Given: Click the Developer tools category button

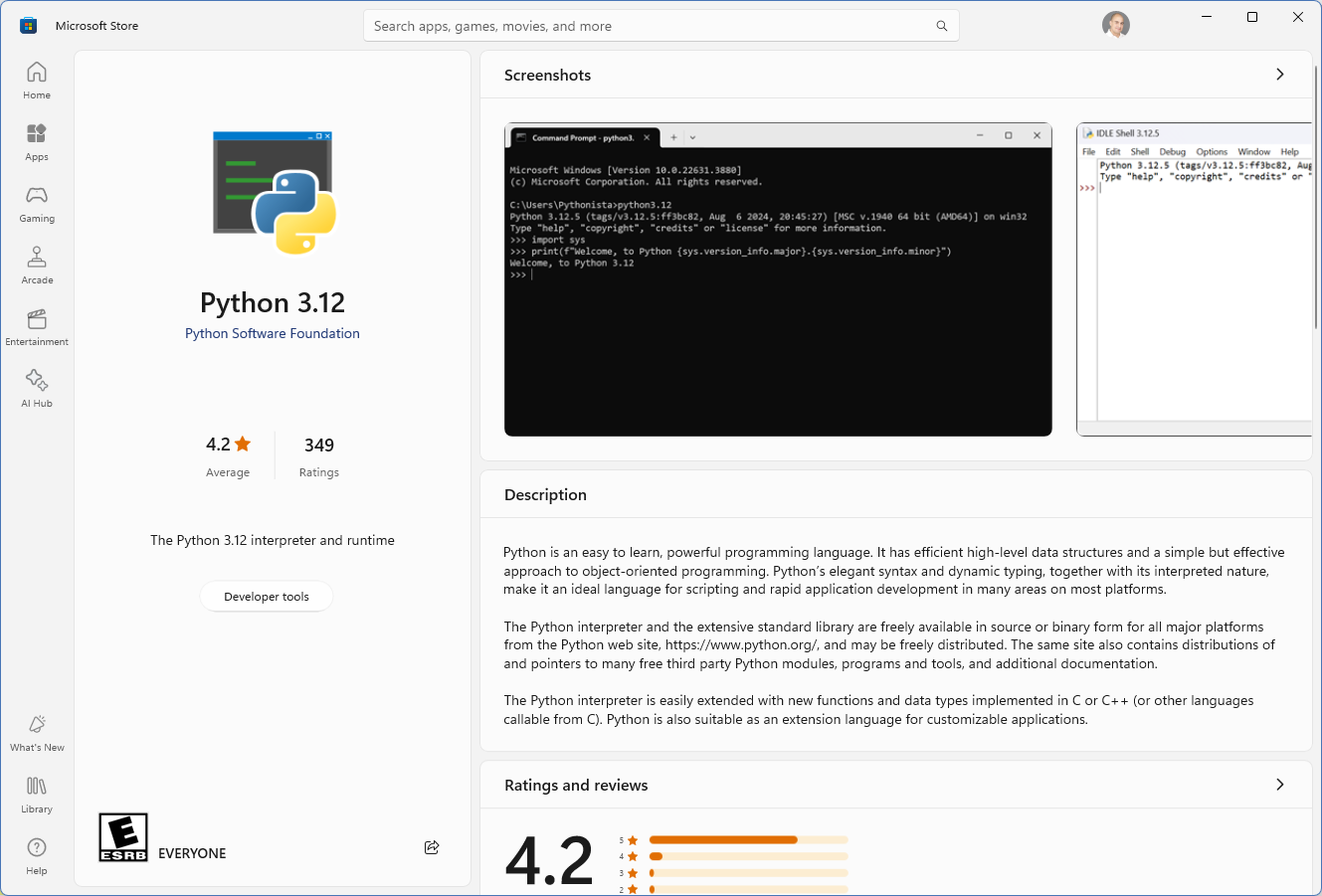Looking at the screenshot, I should [x=267, y=597].
